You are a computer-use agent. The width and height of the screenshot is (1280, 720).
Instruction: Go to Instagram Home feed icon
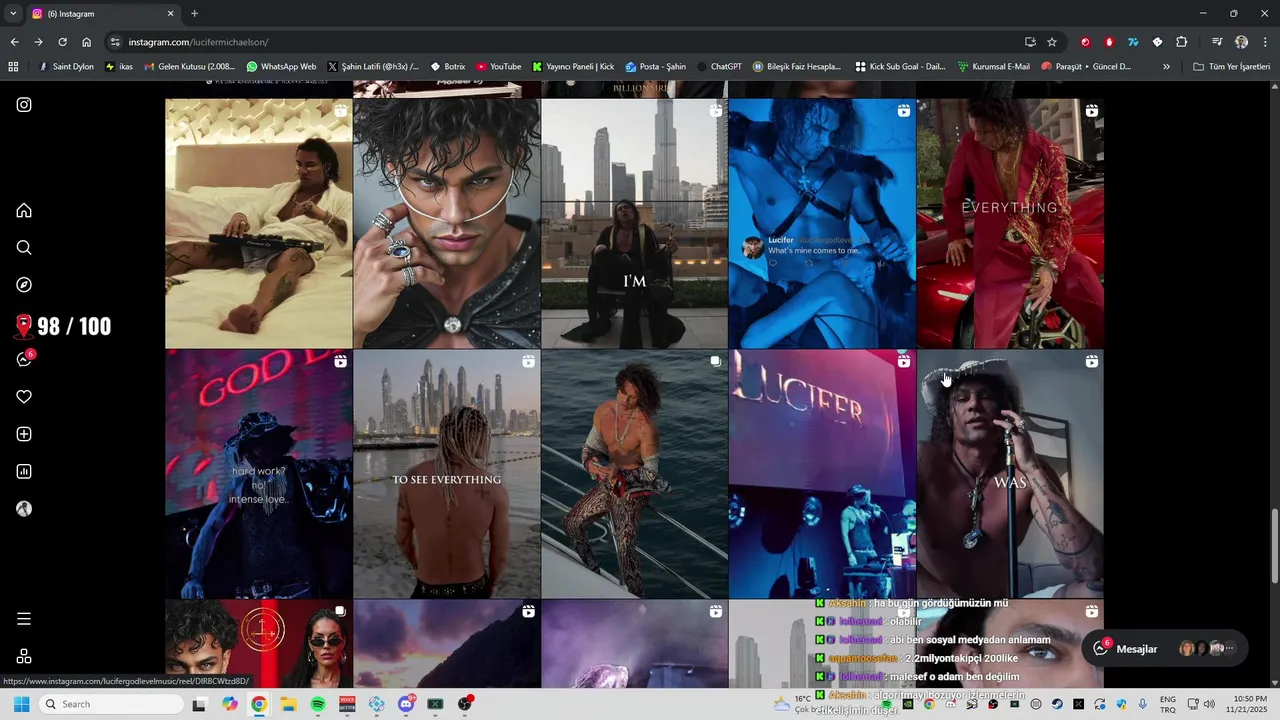click(24, 210)
